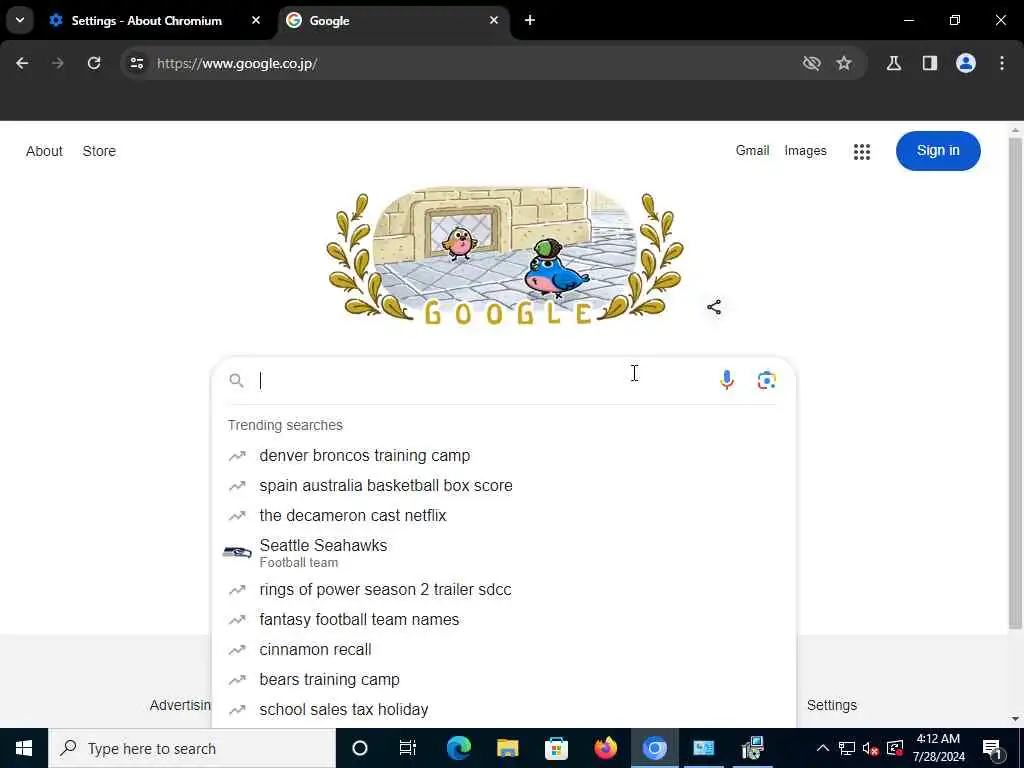Open the Windows Start menu
Screen dimensions: 1024x768
click(24, 748)
